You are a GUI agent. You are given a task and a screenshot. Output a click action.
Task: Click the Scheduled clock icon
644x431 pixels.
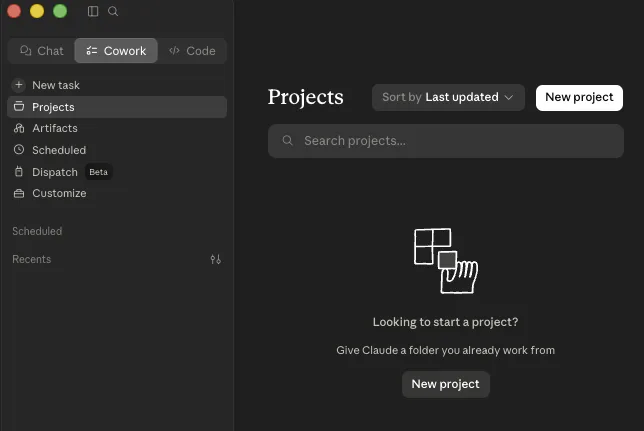[x=19, y=150]
